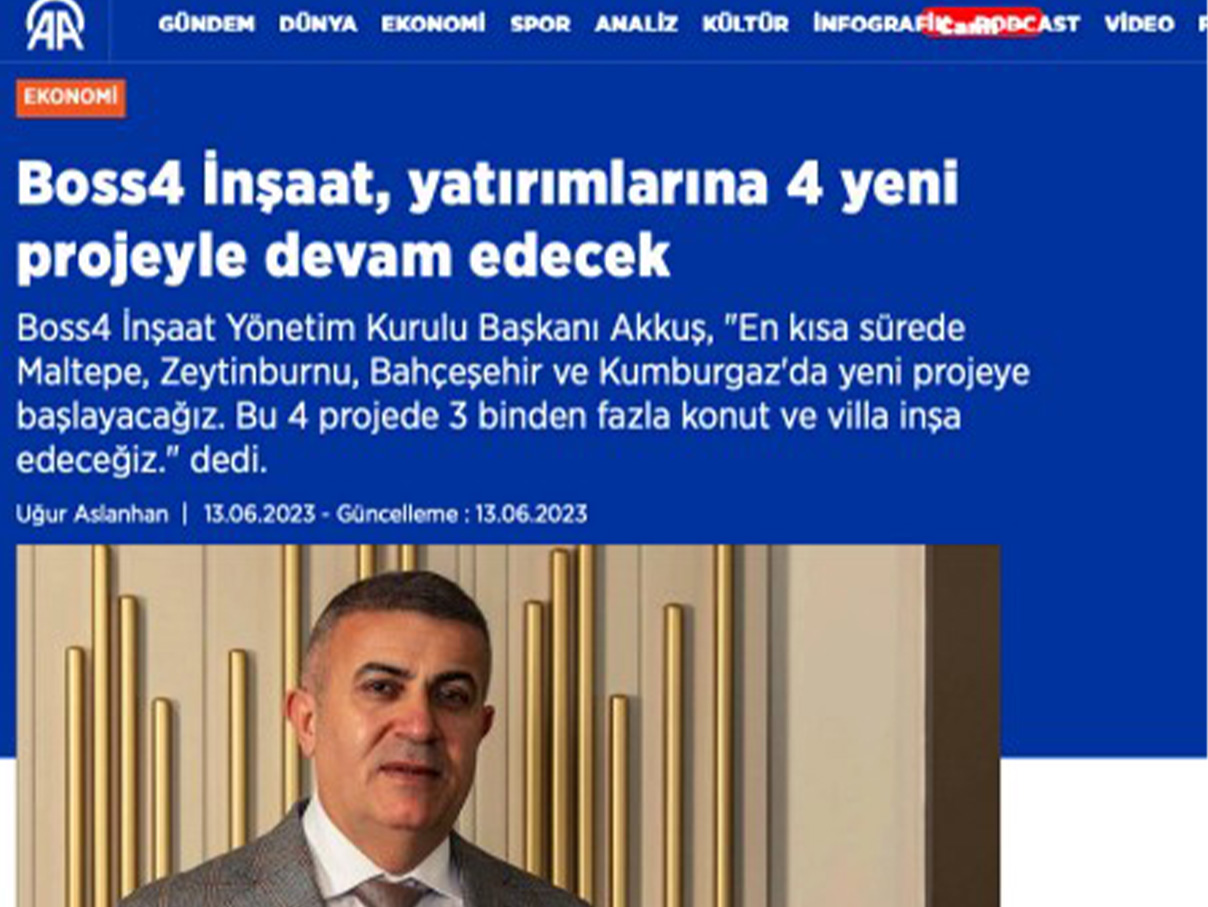Click the red Canlı live badge

pyautogui.click(x=981, y=24)
